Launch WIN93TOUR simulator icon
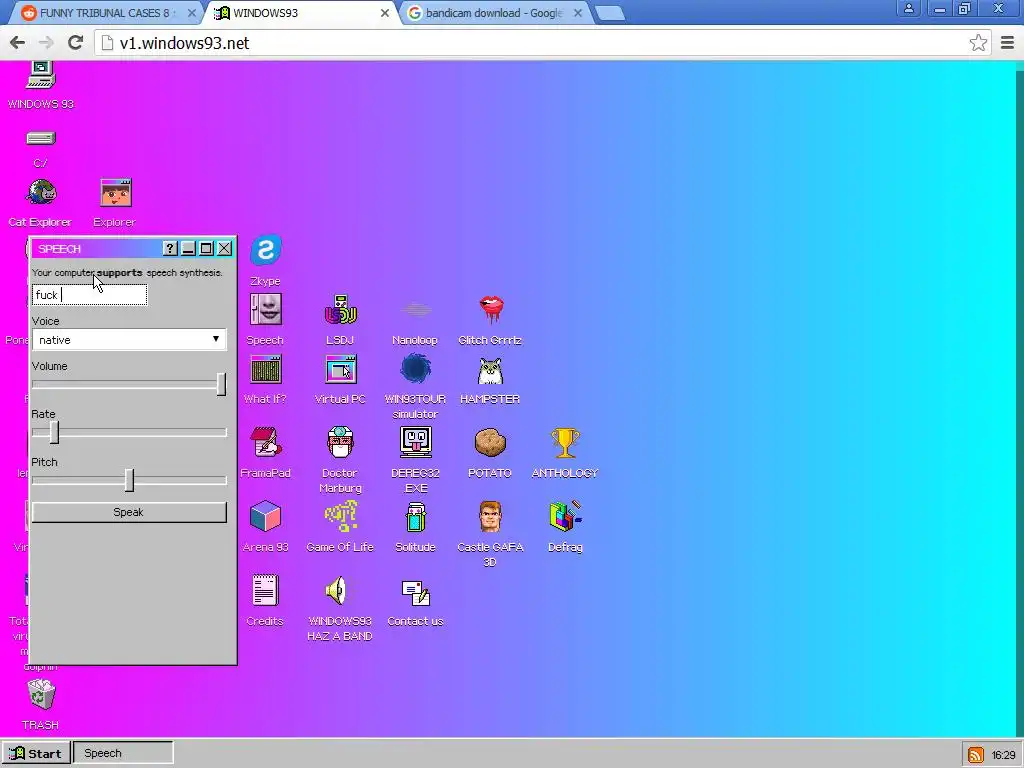 click(415, 370)
